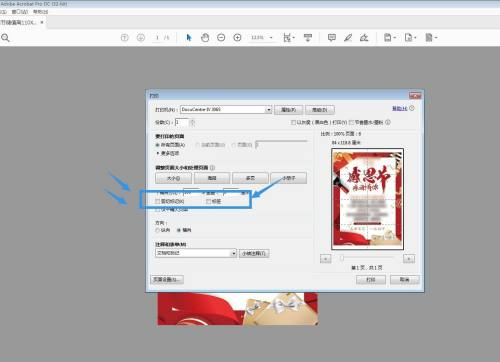Viewport: 500px width, 362px height.
Task: Click the tile scale percentage field
Action: point(191,192)
